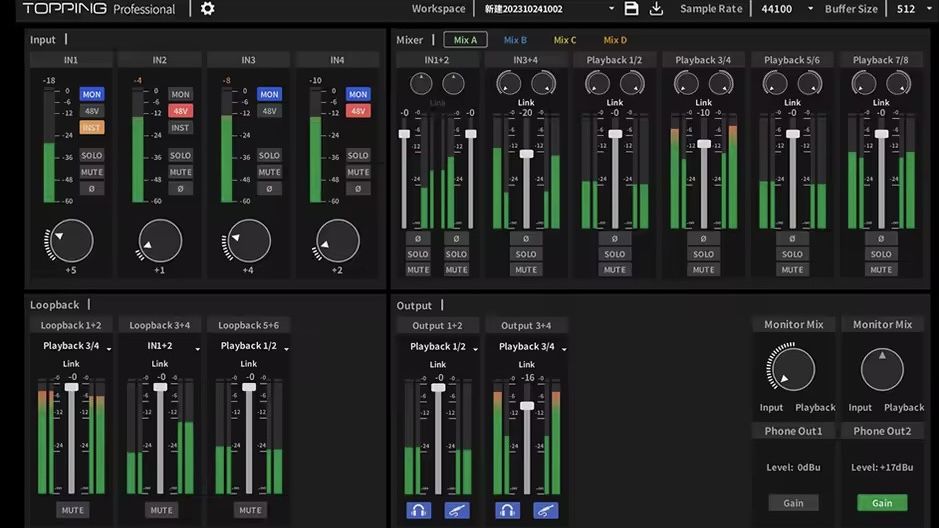Save the current workspace with disk icon
The image size is (939, 528).
tap(631, 8)
